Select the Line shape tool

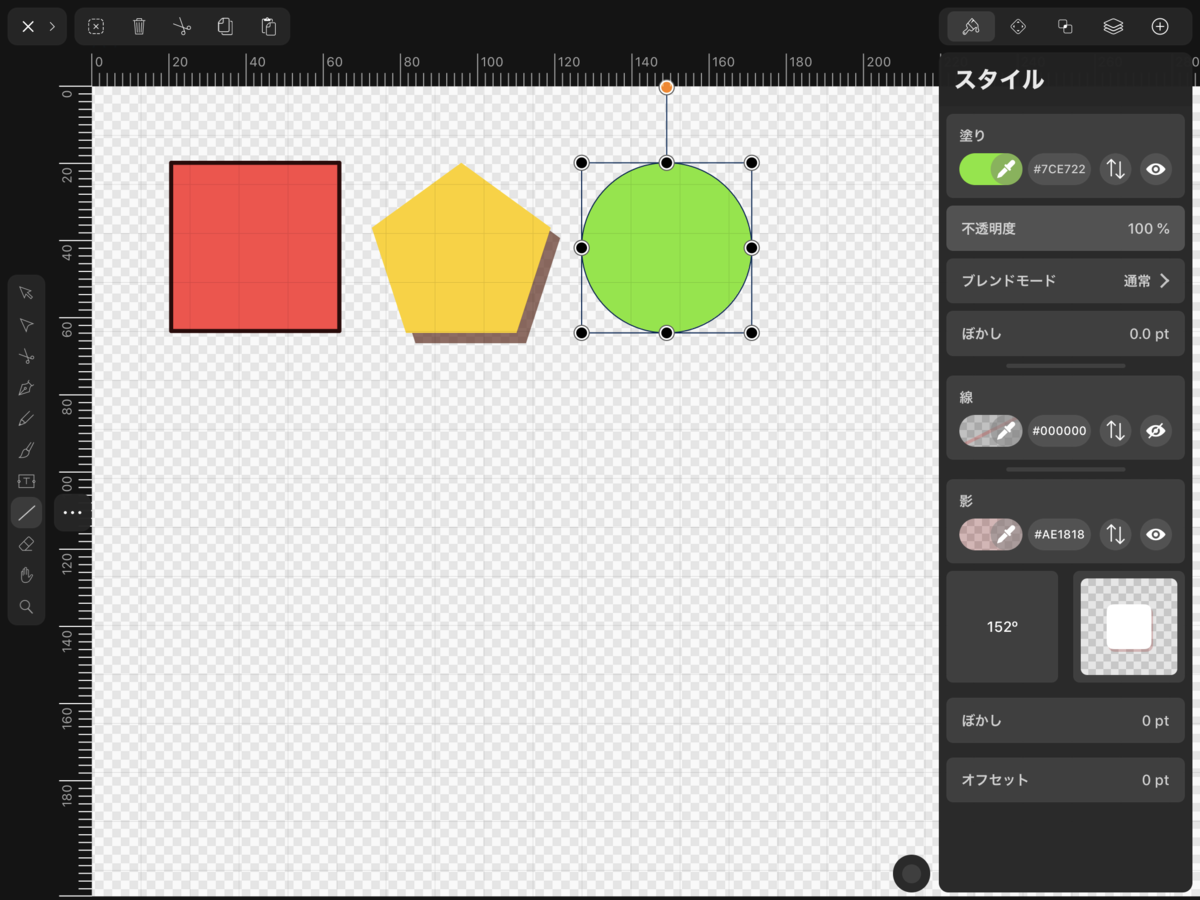[26, 513]
